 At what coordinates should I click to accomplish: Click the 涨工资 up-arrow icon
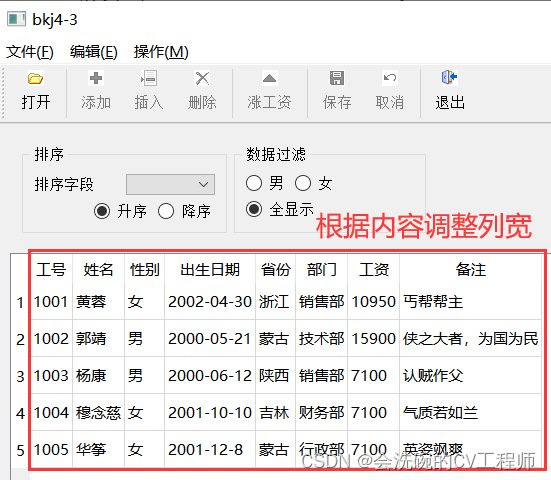coord(269,78)
